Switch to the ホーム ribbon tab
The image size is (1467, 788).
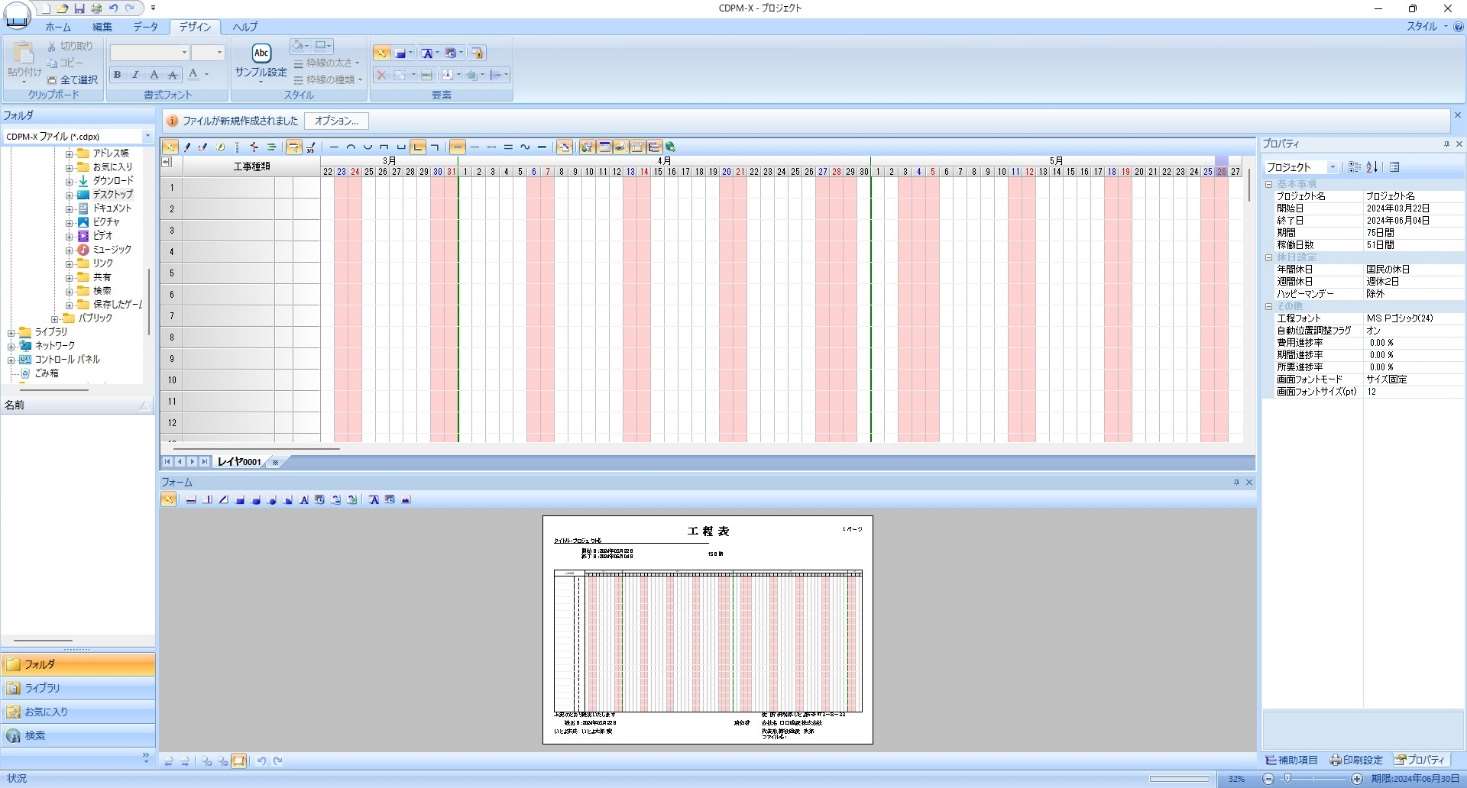pos(58,27)
